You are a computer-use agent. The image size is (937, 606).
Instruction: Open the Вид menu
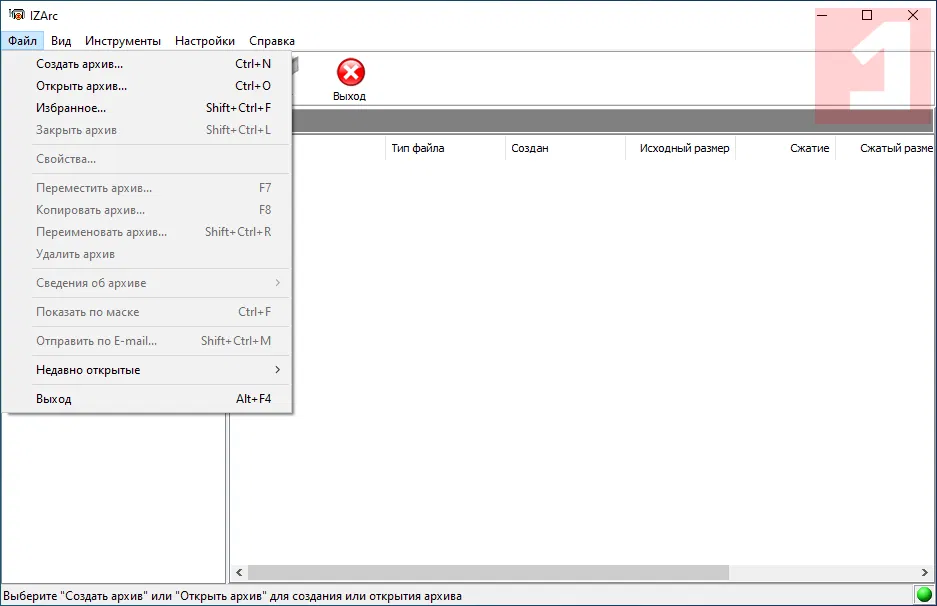pyautogui.click(x=61, y=41)
